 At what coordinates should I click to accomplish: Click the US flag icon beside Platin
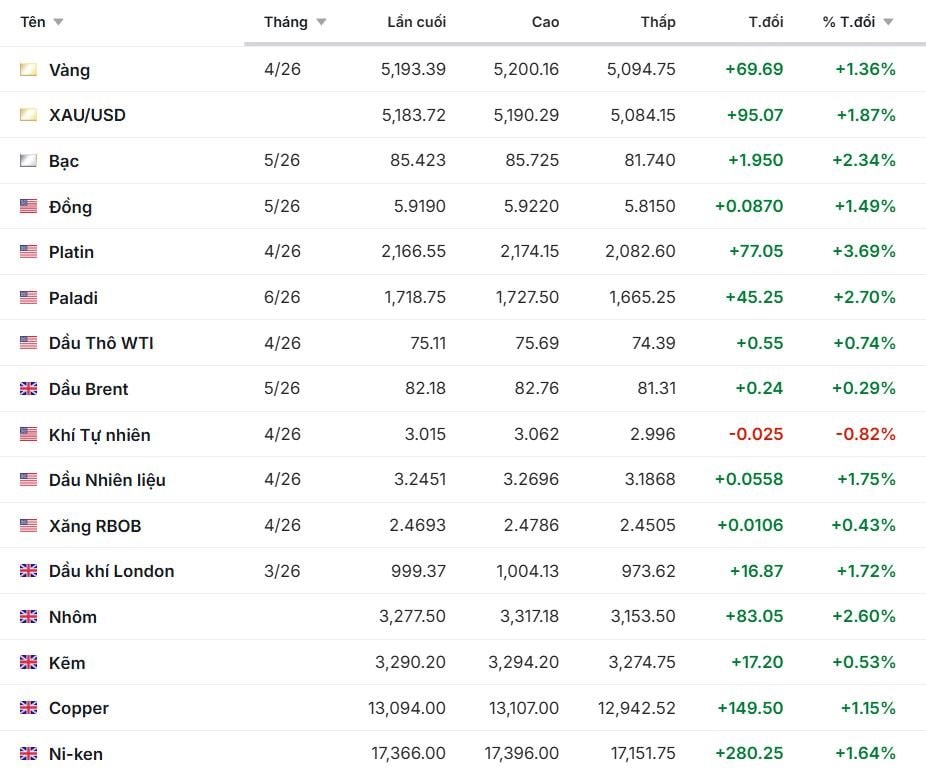click(28, 252)
